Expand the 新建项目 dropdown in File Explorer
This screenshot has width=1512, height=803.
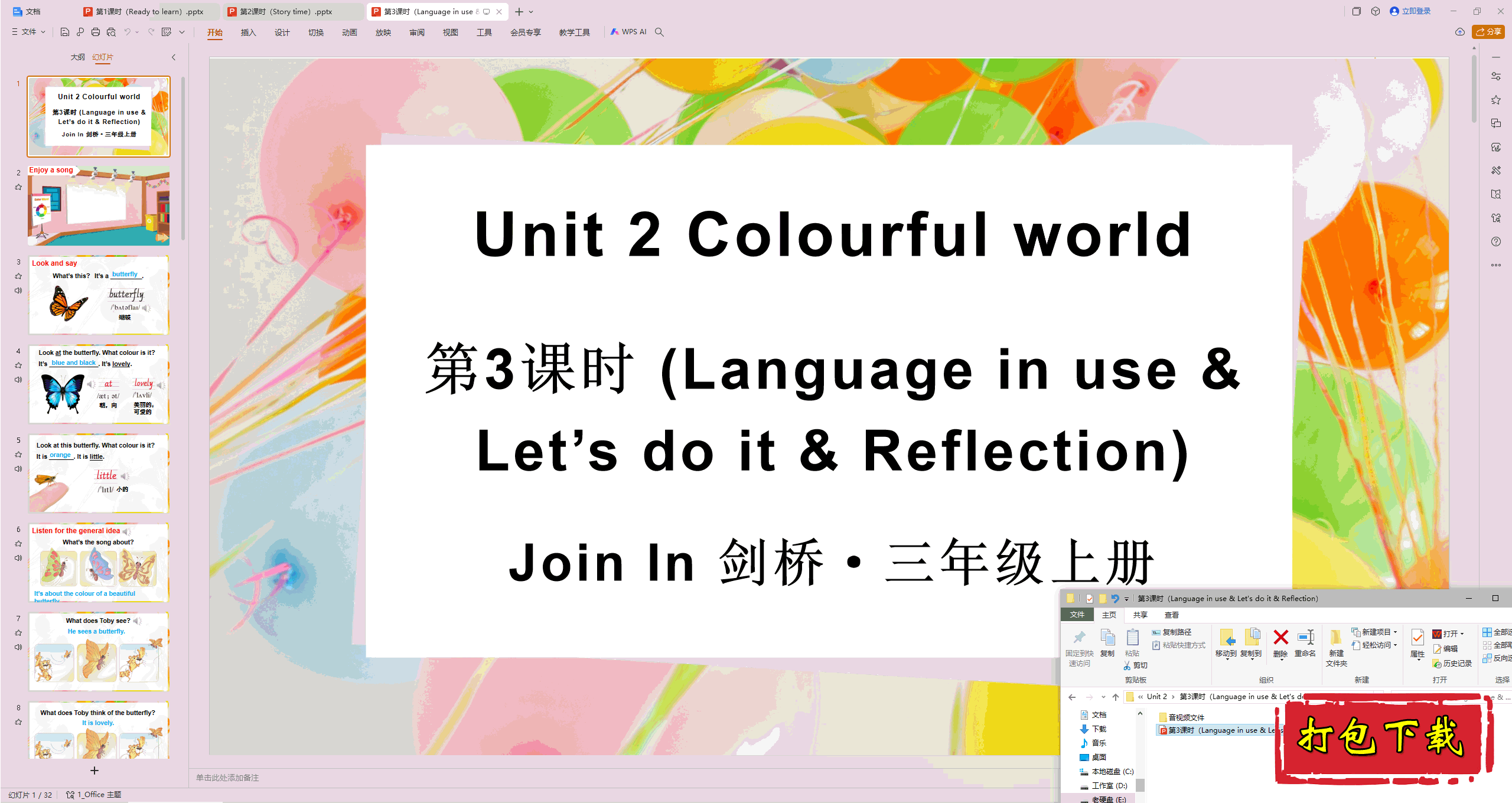[1396, 632]
